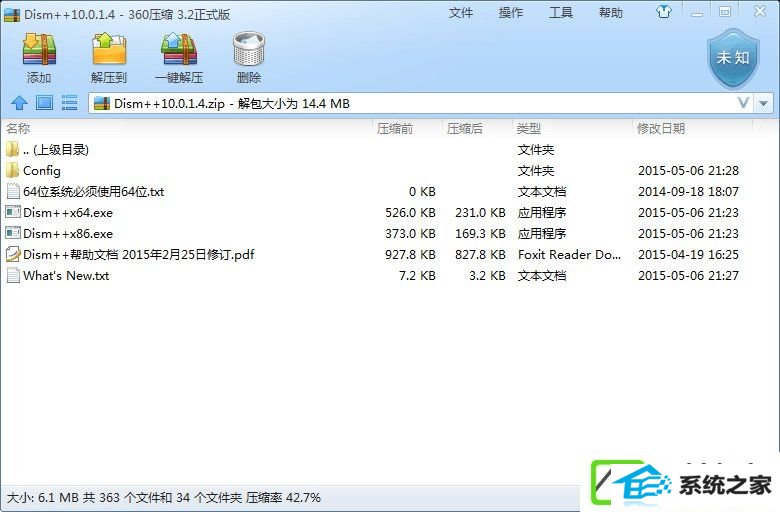Click 927.8 KB size of the PDF

click(x=410, y=254)
